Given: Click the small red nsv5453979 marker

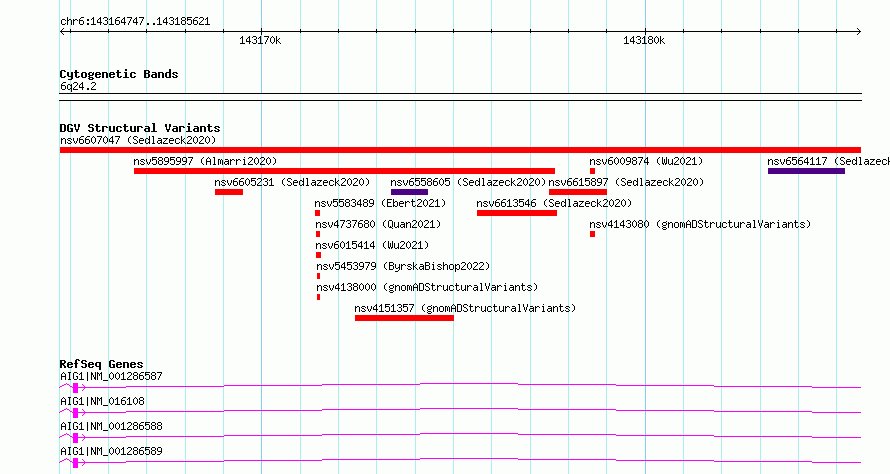Looking at the screenshot, I should [318, 276].
